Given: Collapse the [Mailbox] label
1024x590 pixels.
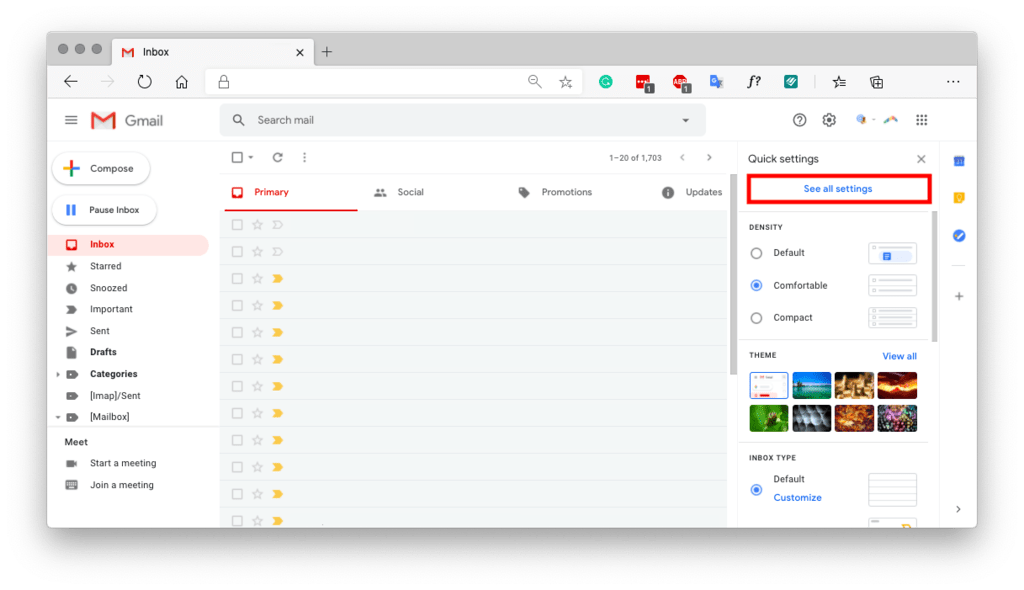Looking at the screenshot, I should pyautogui.click(x=58, y=417).
